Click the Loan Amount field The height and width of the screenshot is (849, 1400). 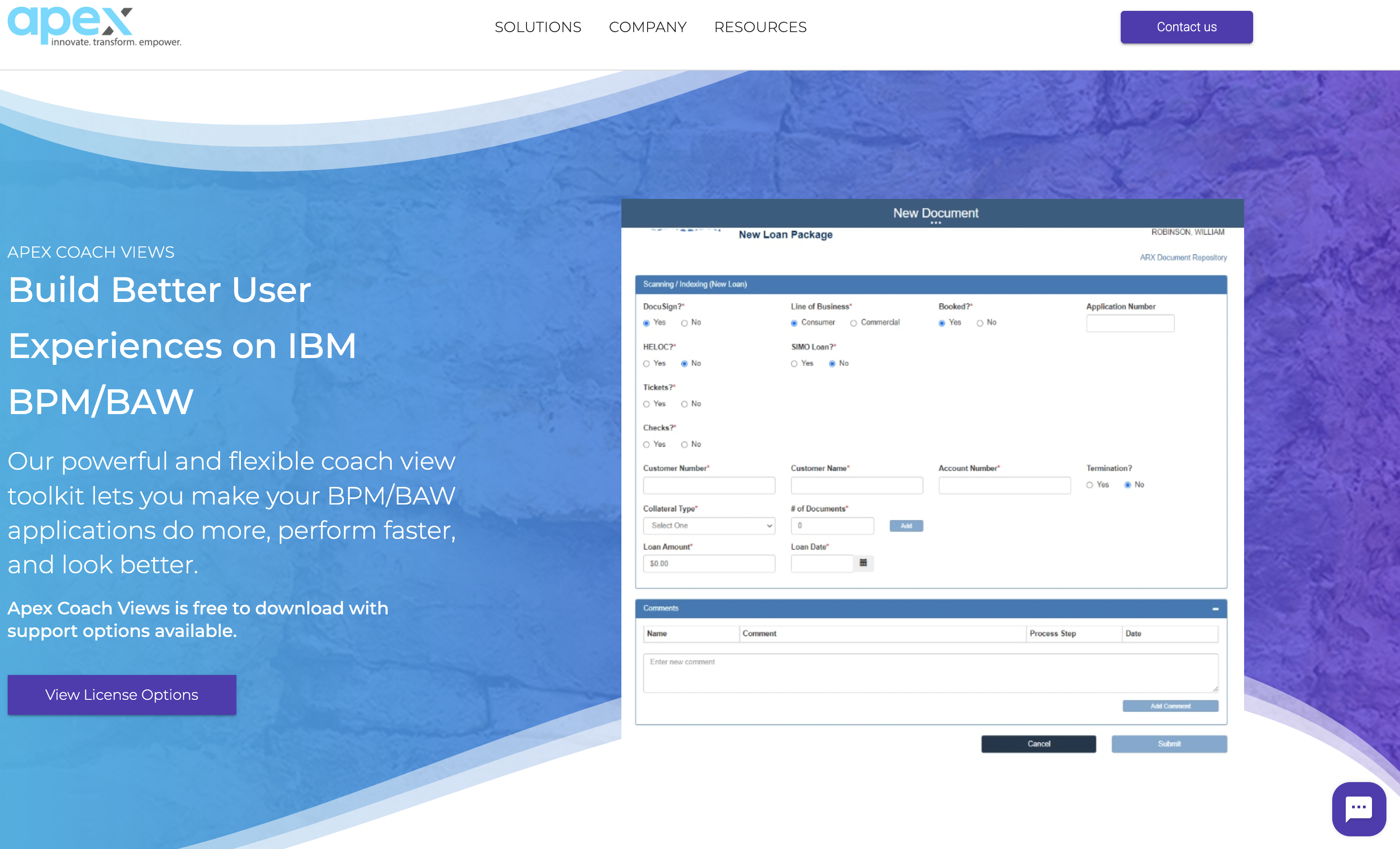click(709, 563)
